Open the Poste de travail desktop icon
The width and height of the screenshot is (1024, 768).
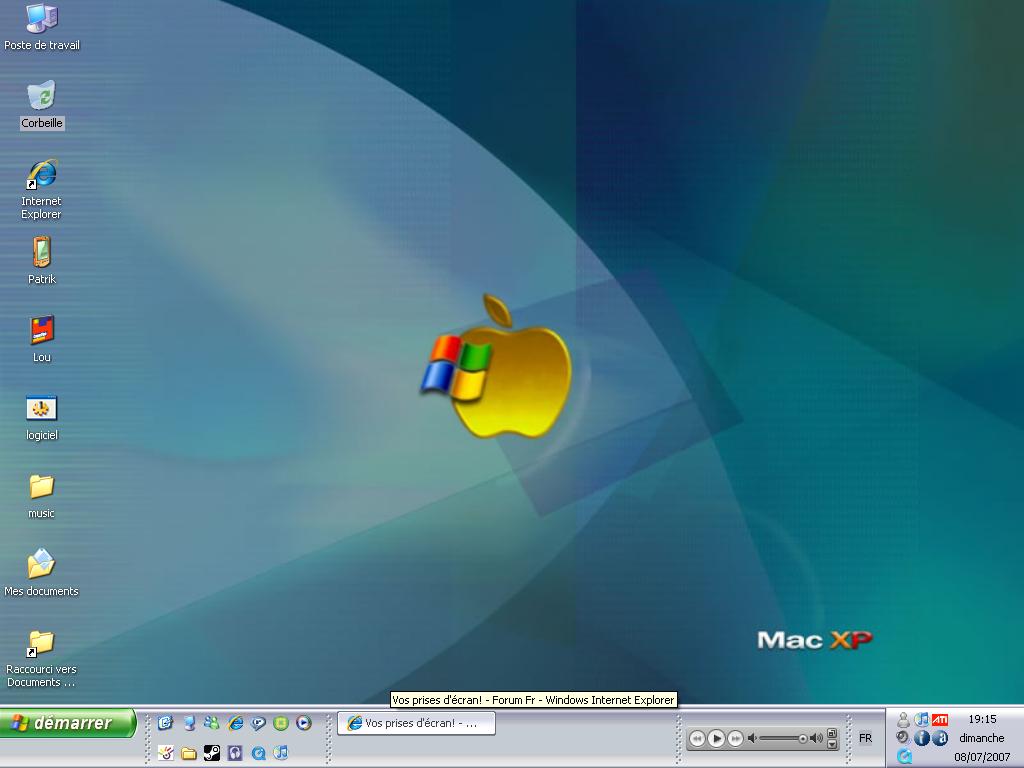42,27
